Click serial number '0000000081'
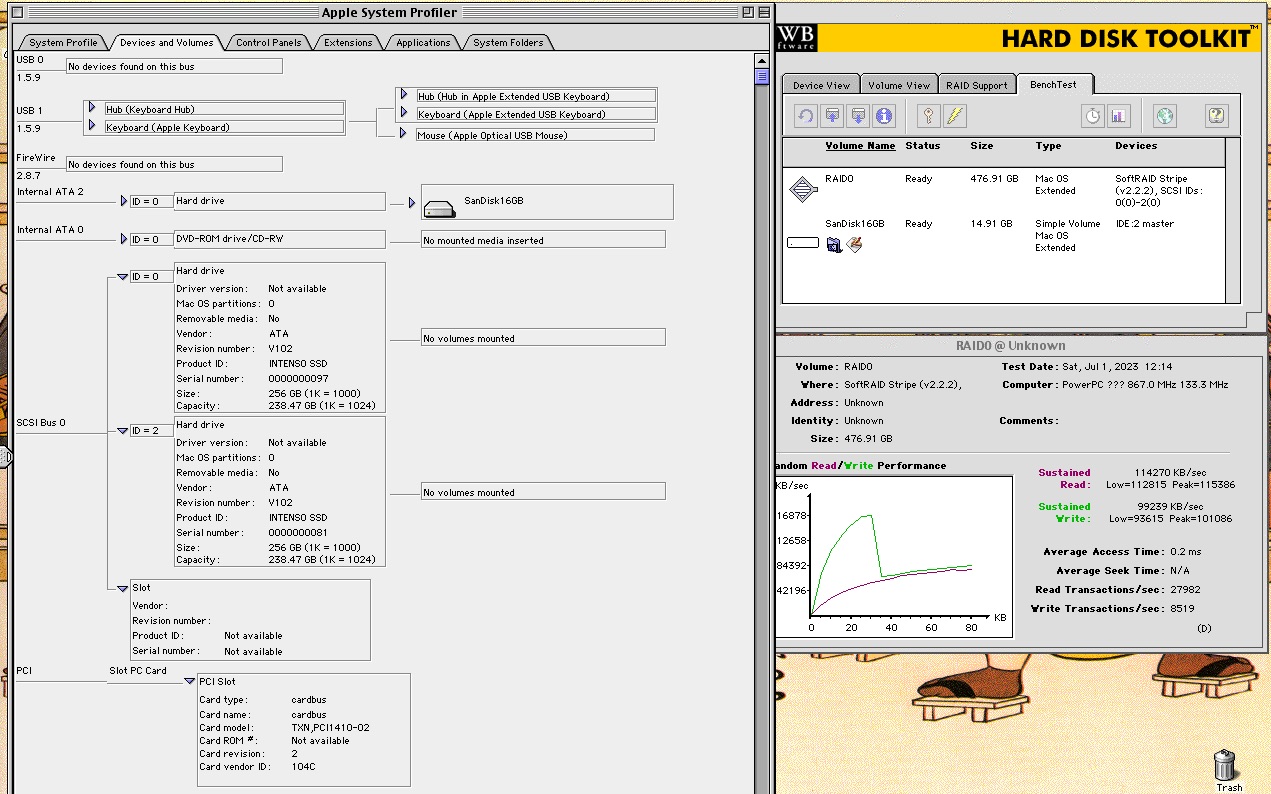The height and width of the screenshot is (794, 1271). point(298,533)
